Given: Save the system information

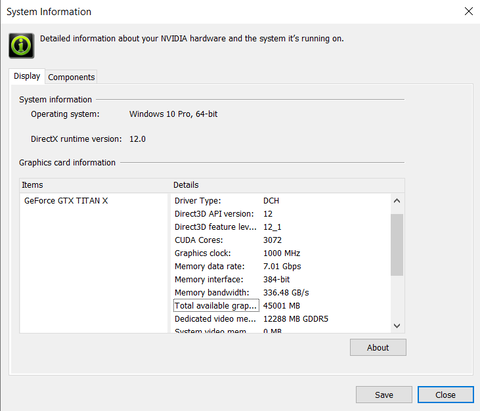Looking at the screenshot, I should pyautogui.click(x=384, y=395).
